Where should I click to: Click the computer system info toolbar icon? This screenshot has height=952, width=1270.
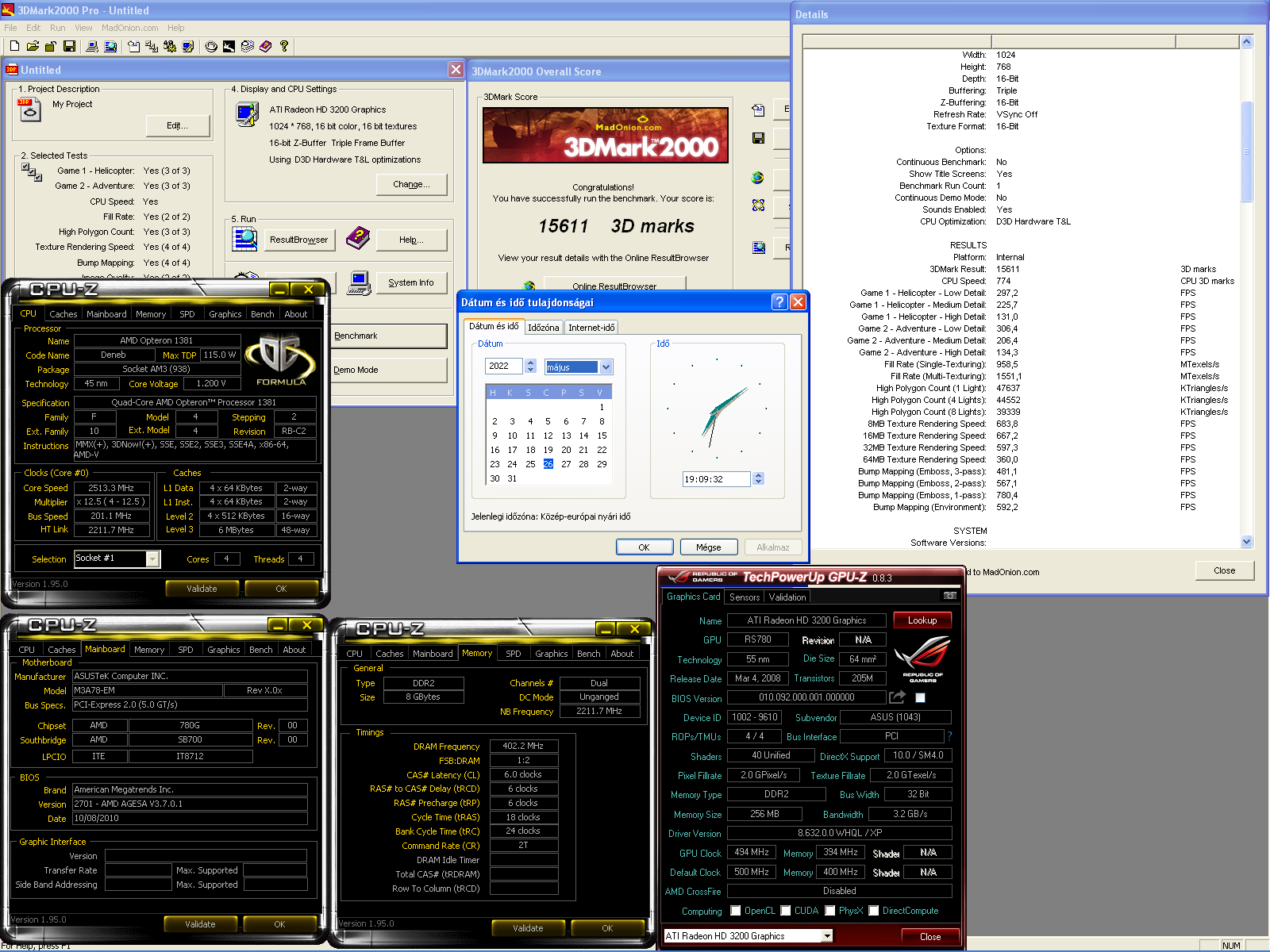[x=92, y=47]
